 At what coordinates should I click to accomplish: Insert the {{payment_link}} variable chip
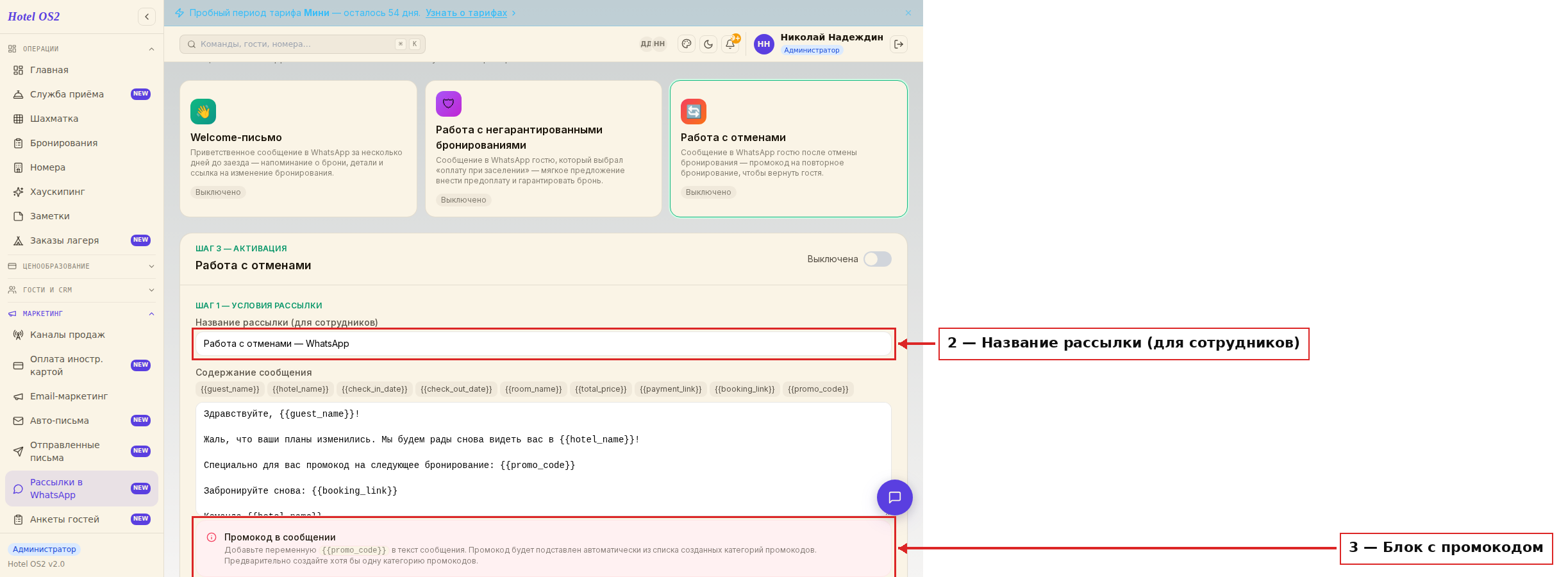point(671,389)
